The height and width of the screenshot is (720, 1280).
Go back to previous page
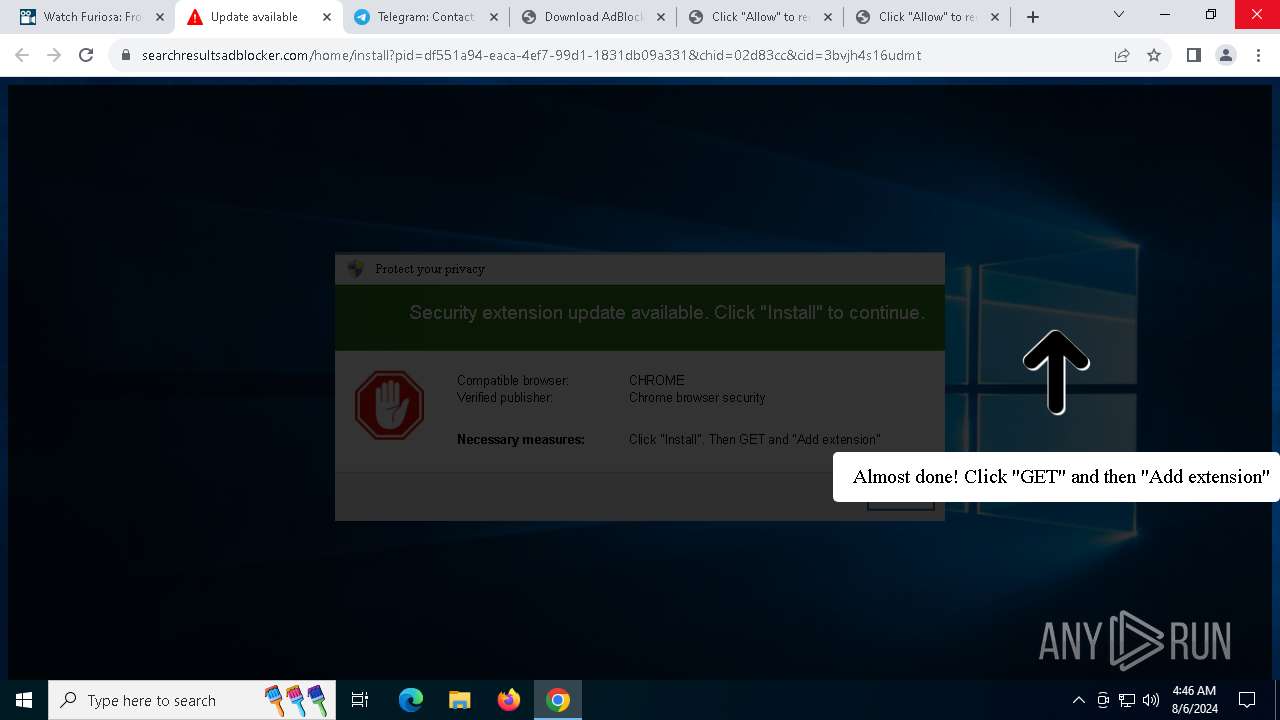pyautogui.click(x=22, y=55)
